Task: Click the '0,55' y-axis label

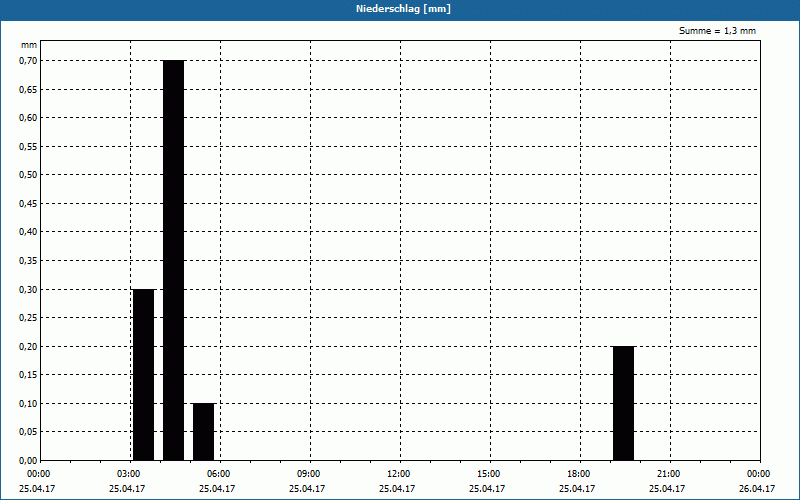Action: pos(28,146)
